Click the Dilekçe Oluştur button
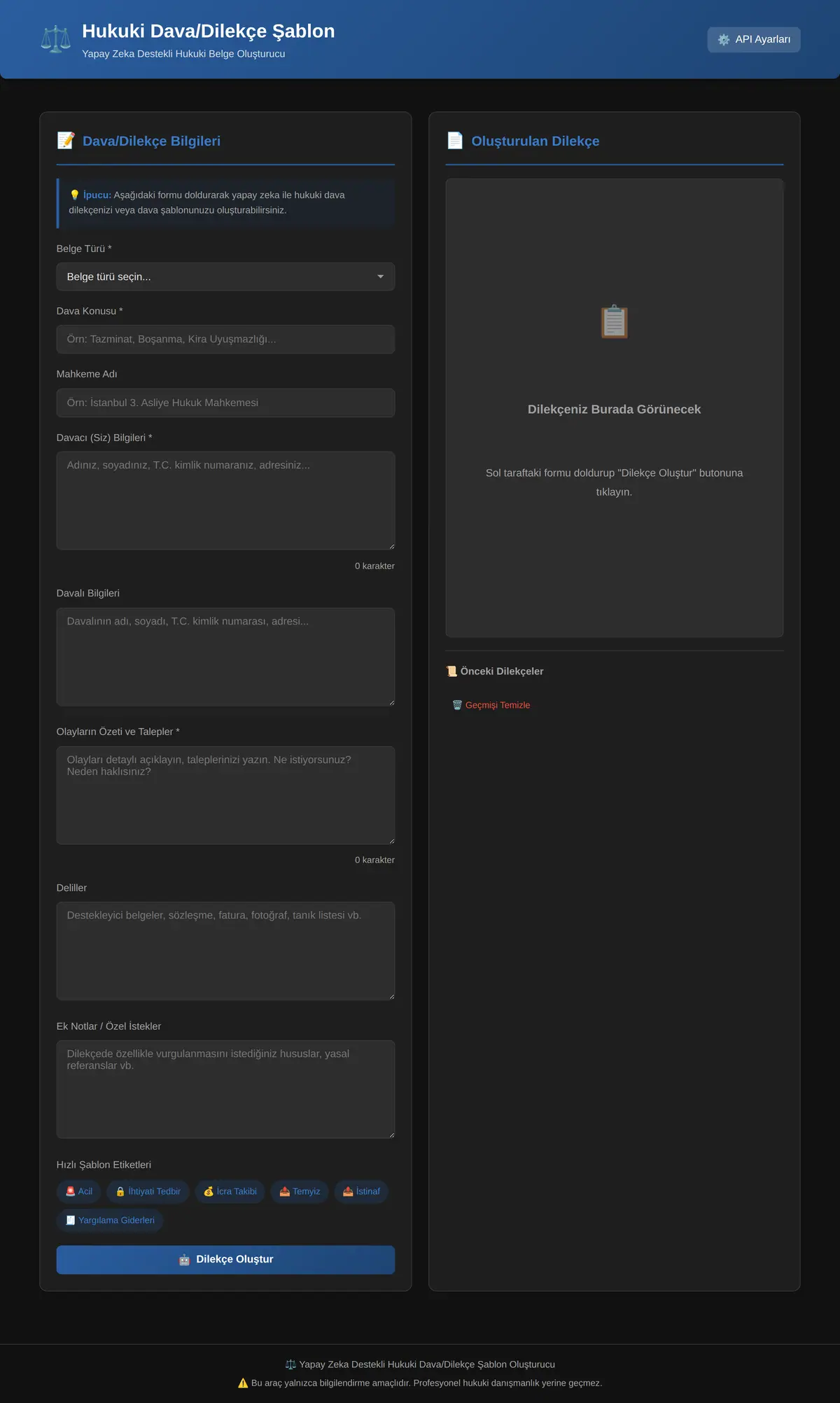The width and height of the screenshot is (840, 1403). [x=225, y=1259]
